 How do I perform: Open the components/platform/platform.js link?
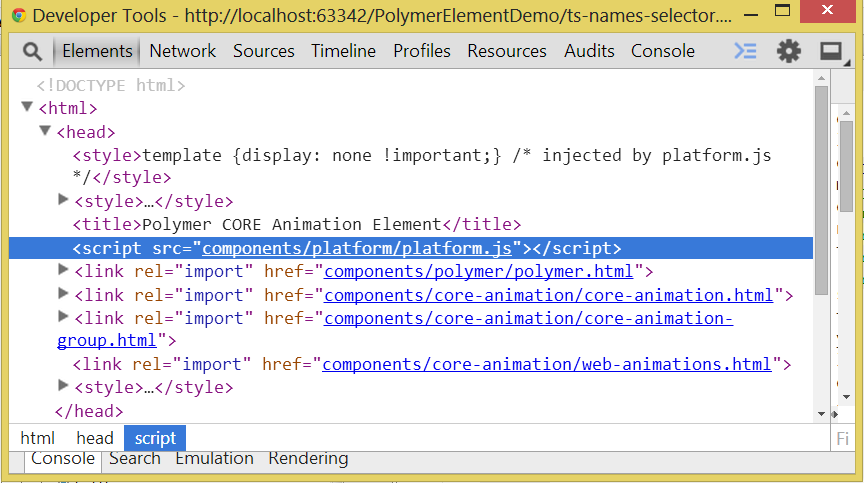357,249
